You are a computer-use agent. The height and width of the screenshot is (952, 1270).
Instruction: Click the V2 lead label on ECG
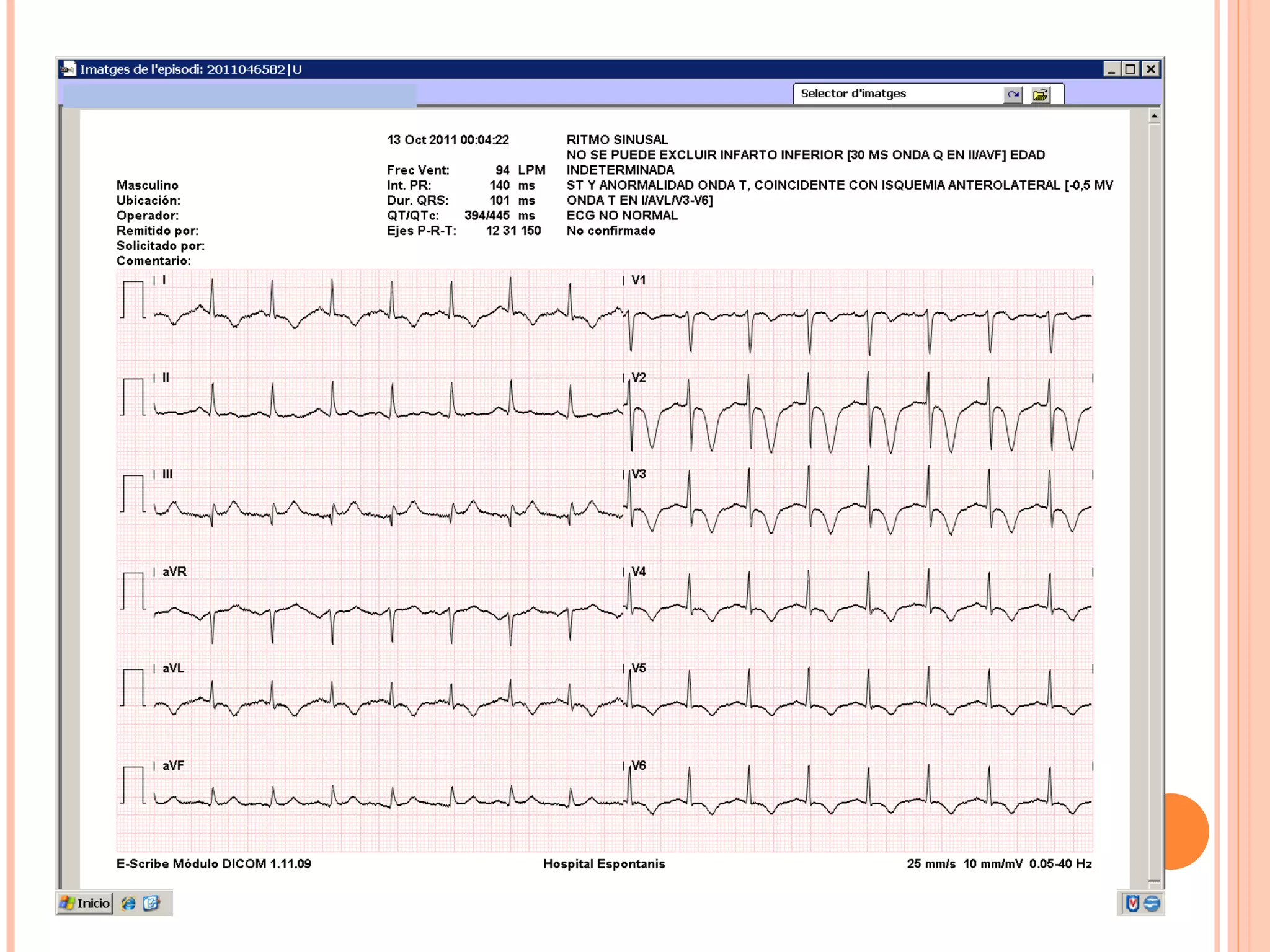(638, 377)
